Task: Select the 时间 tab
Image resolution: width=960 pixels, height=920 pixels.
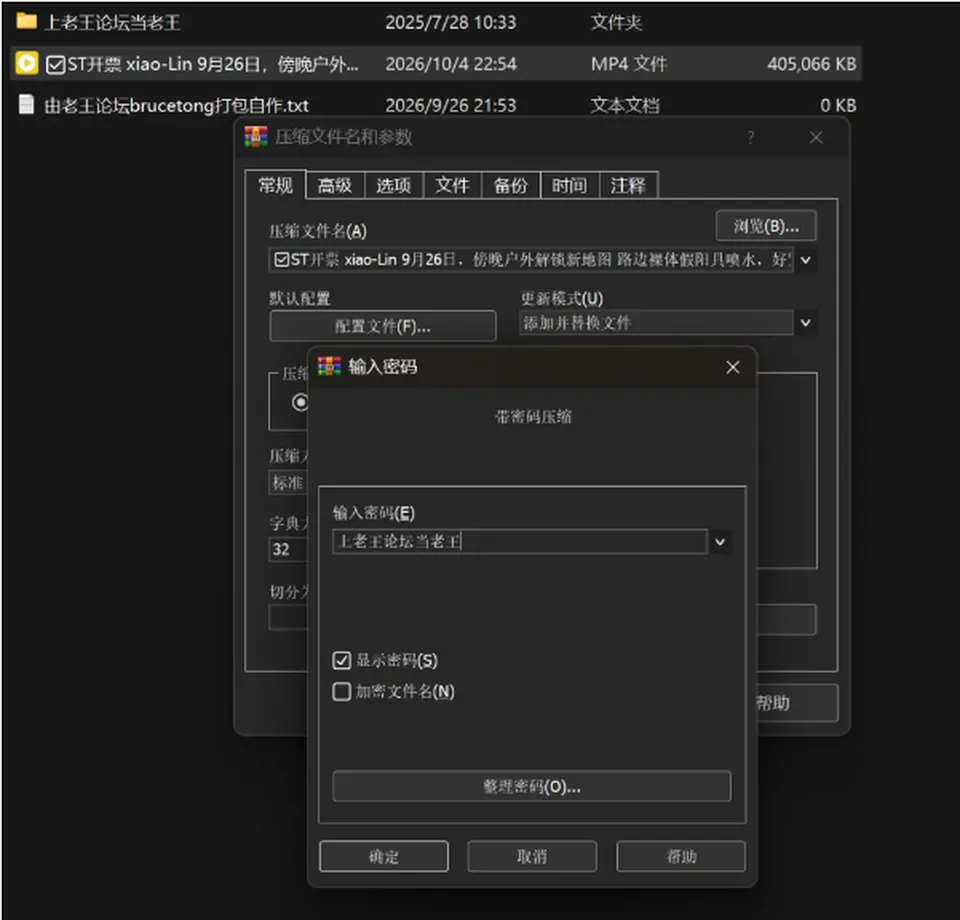Action: [569, 185]
